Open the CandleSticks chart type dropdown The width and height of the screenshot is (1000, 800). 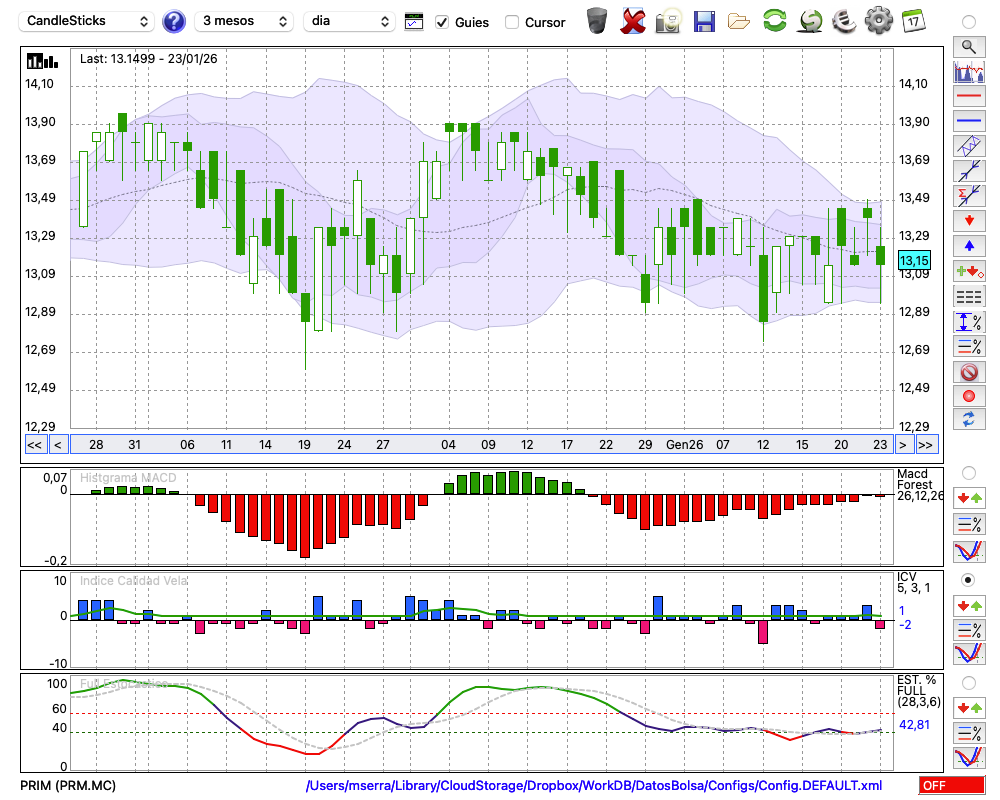coord(88,21)
